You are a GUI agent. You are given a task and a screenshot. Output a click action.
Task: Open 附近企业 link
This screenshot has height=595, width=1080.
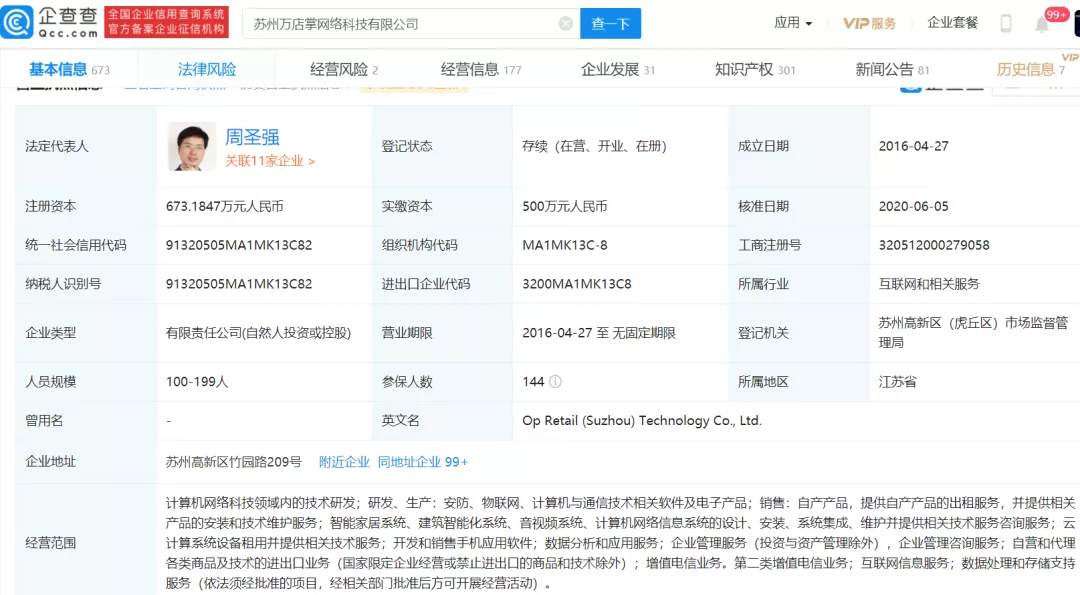click(x=344, y=462)
